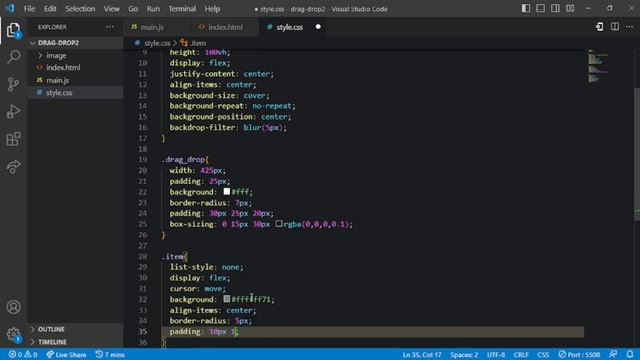Click Live Share in status bar
This screenshot has width=640, height=360.
(x=66, y=354)
